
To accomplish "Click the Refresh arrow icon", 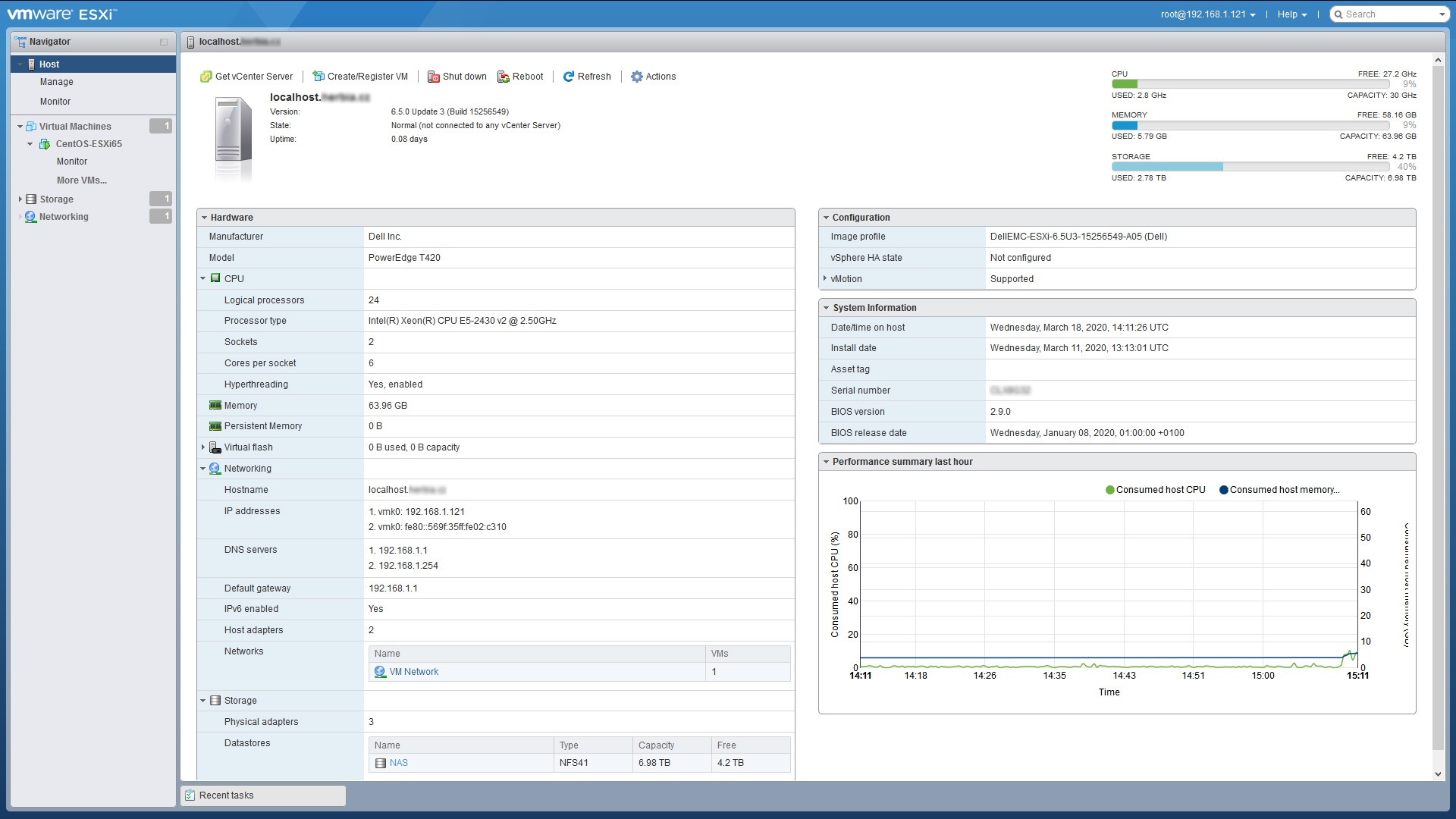I will coord(569,77).
